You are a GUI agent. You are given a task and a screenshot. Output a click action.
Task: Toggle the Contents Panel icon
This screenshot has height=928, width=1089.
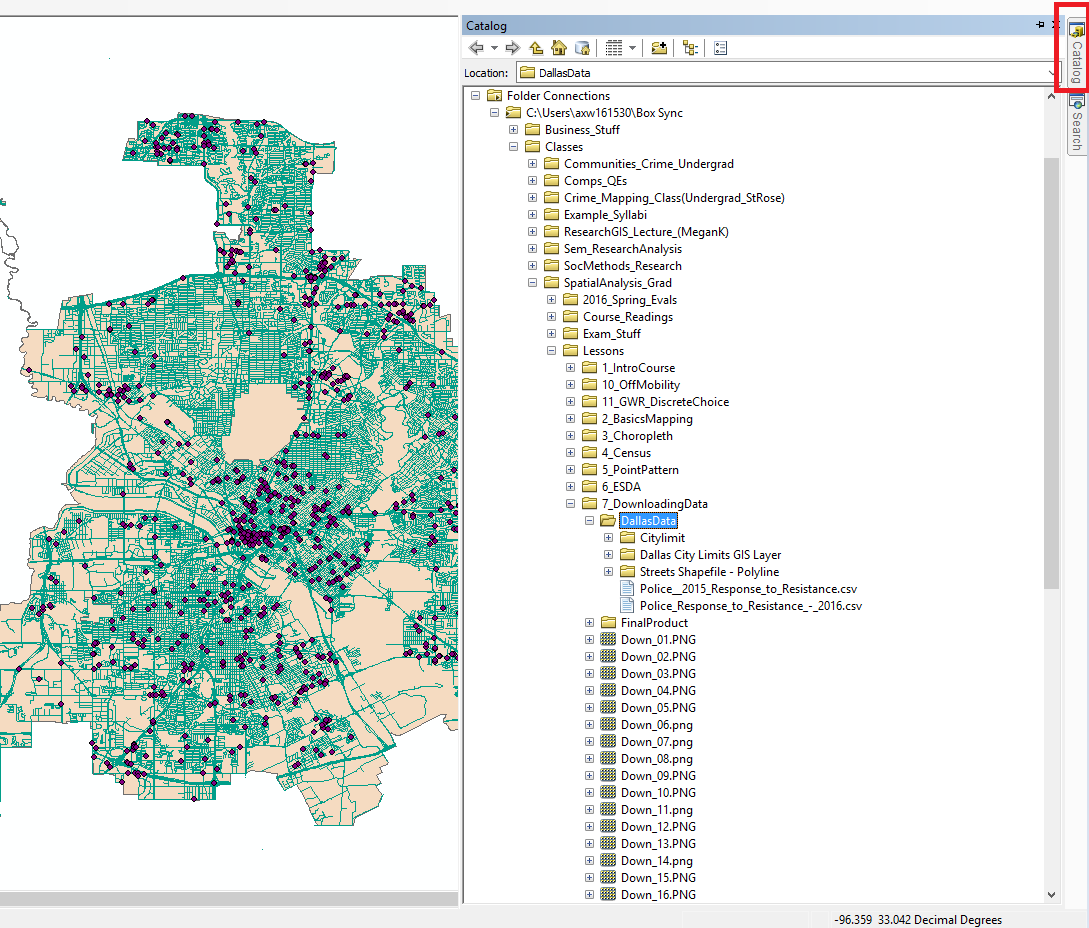tap(690, 47)
